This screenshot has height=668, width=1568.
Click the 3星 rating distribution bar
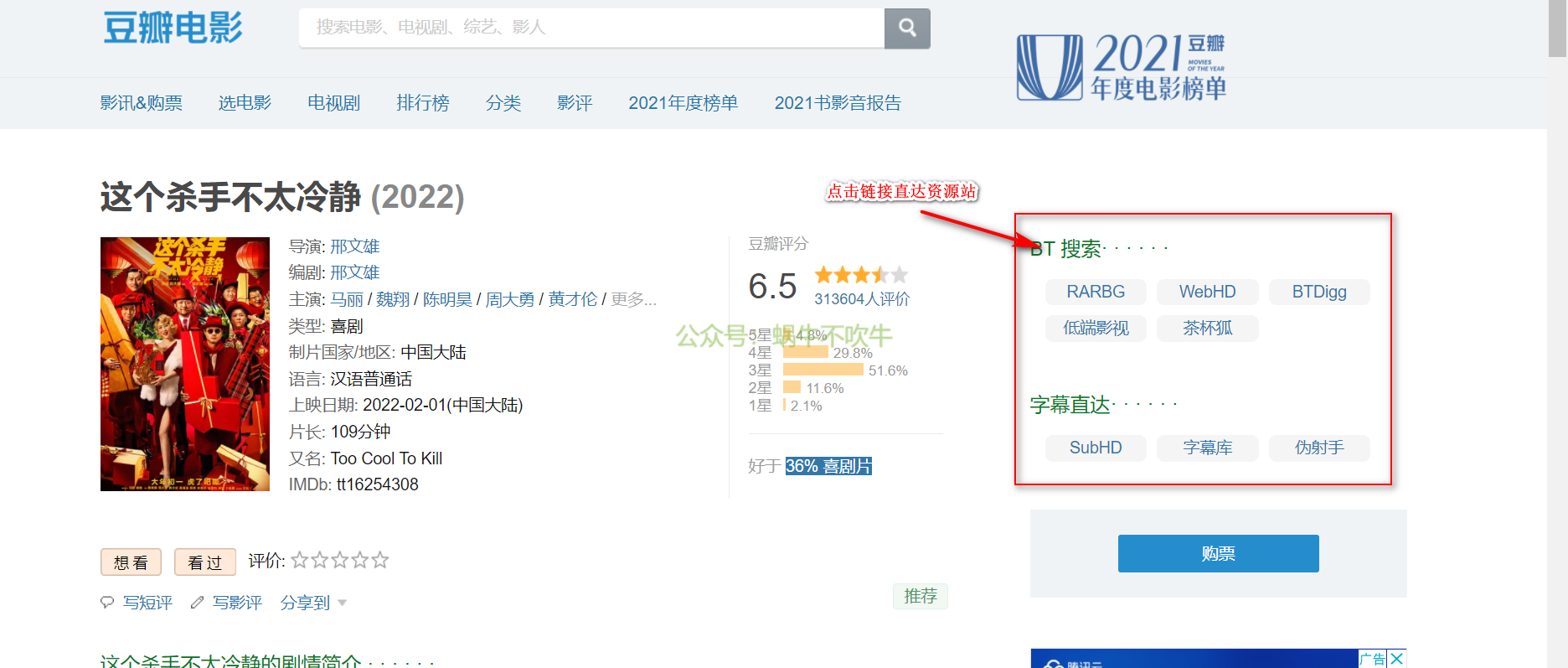[823, 370]
